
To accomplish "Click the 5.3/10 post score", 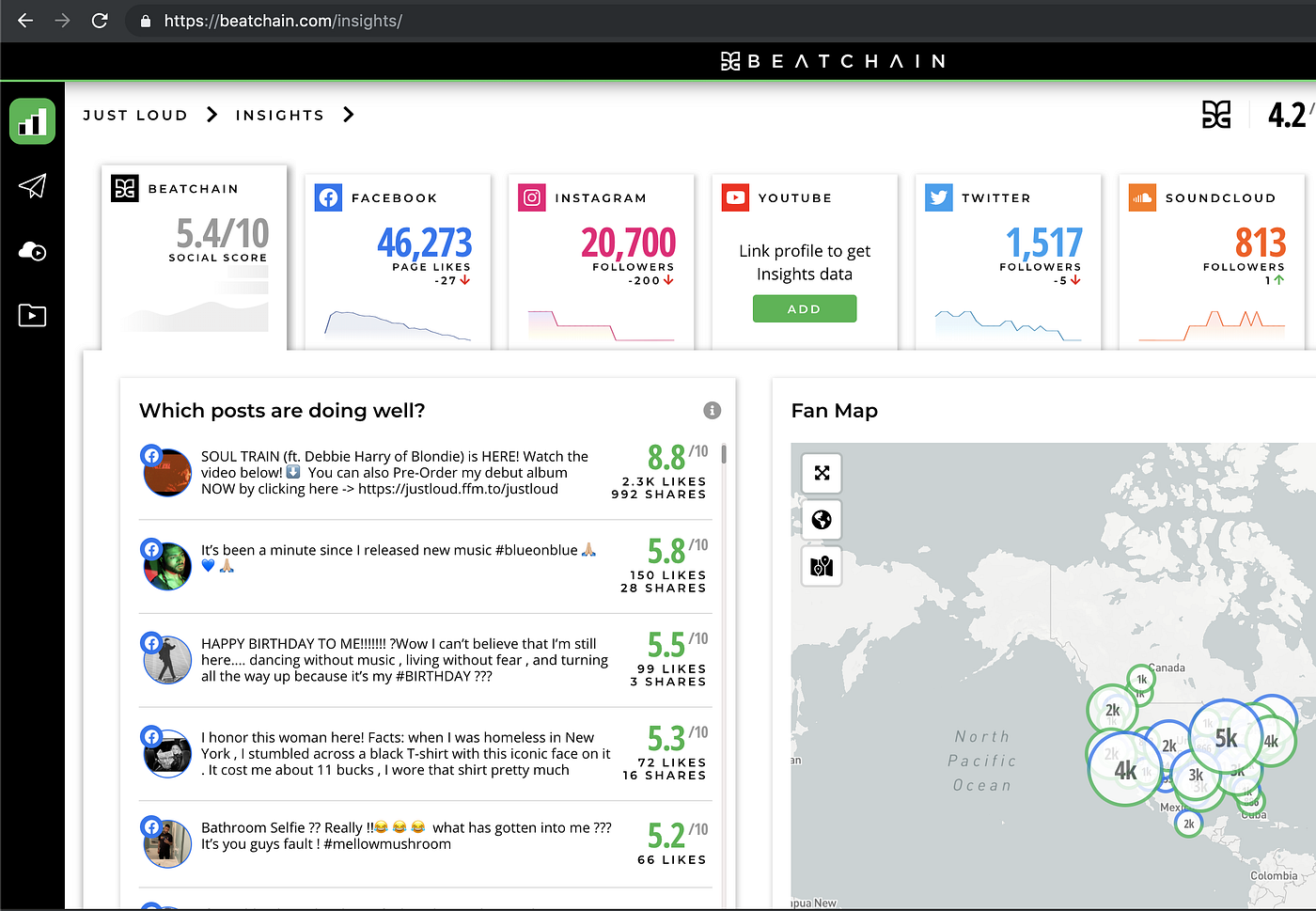I will [678, 738].
